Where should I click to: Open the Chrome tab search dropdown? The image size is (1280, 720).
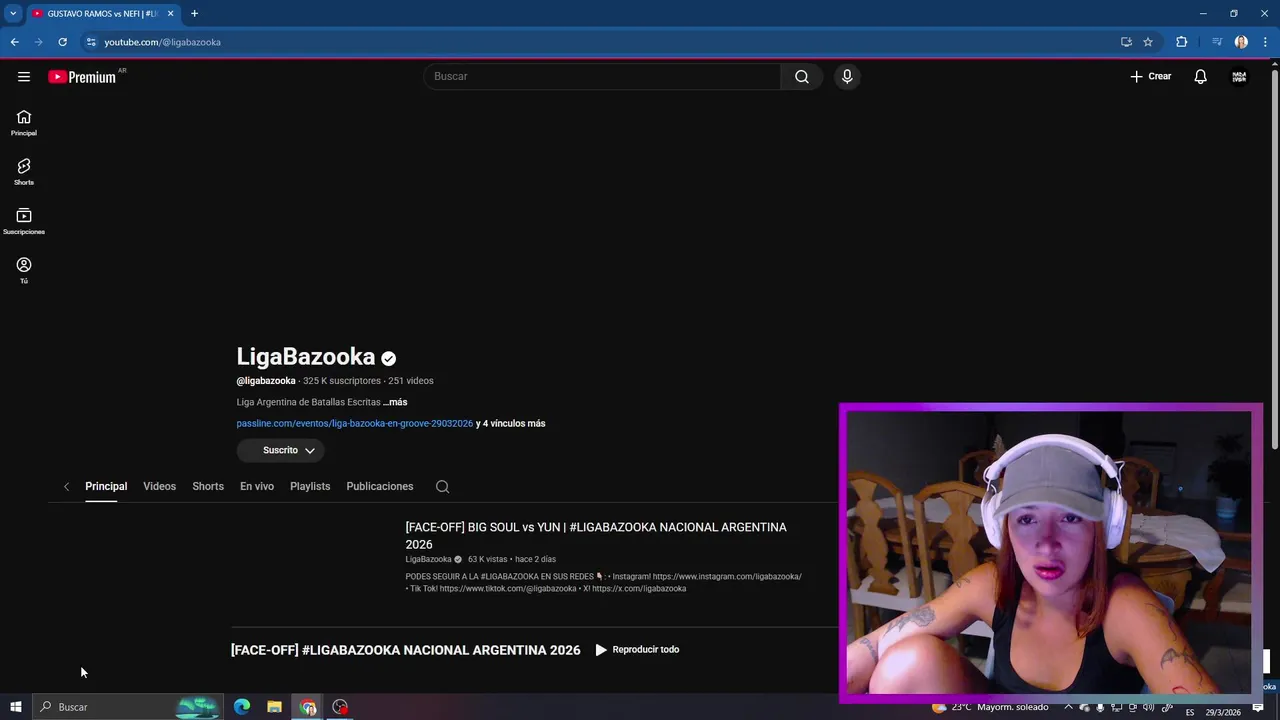[13, 13]
